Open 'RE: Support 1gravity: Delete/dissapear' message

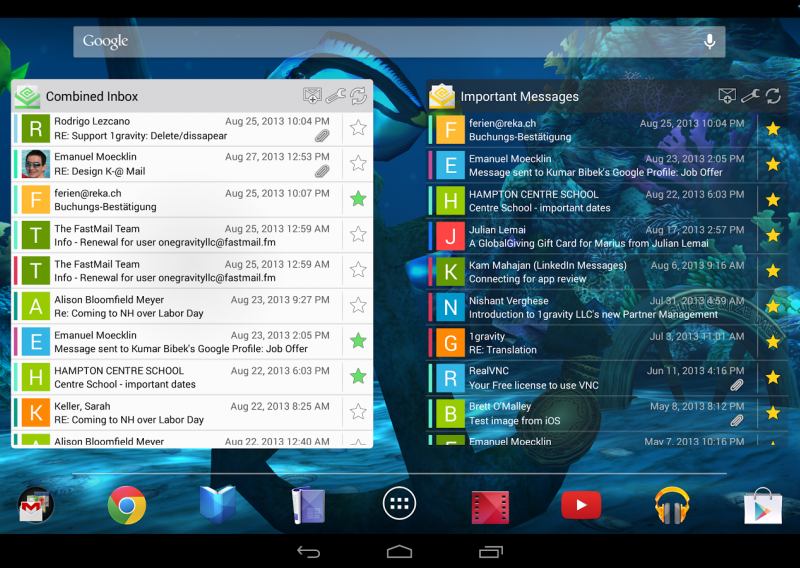tap(141, 136)
